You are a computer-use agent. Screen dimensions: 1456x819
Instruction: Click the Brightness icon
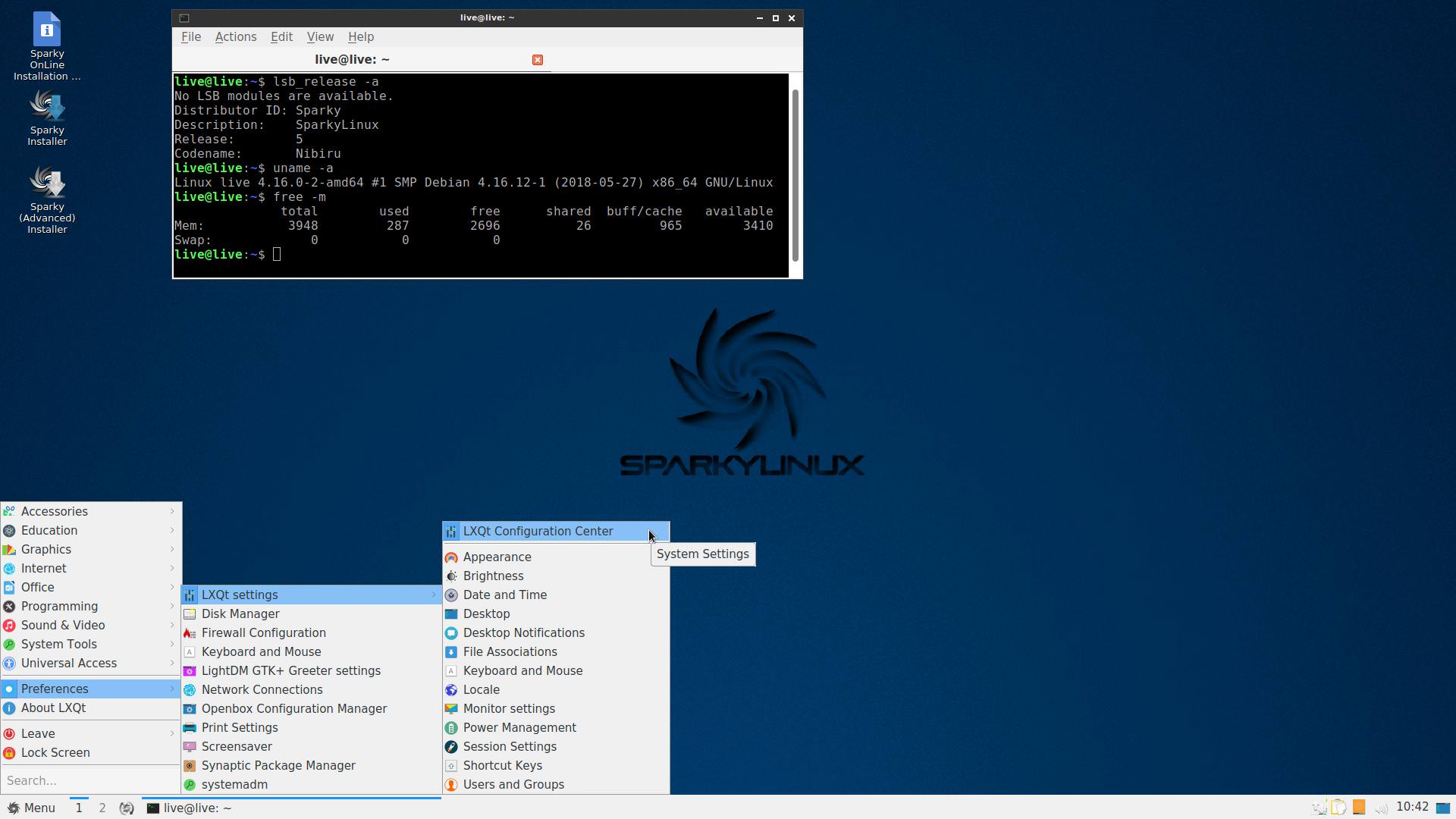451,576
